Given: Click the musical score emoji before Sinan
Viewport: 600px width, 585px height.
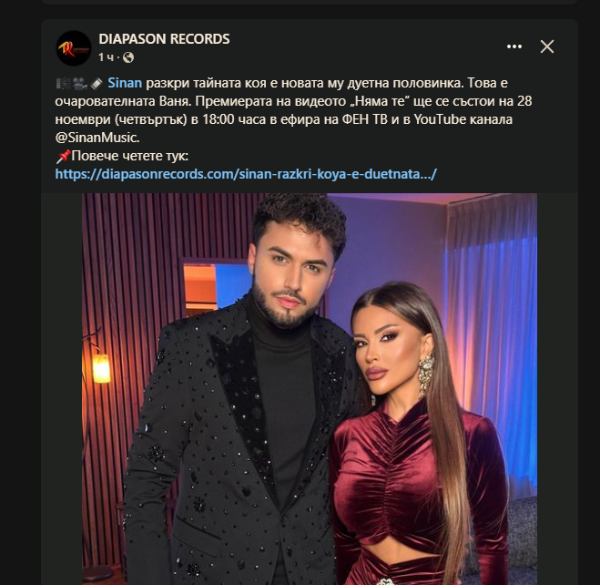Looking at the screenshot, I should pos(63,83).
